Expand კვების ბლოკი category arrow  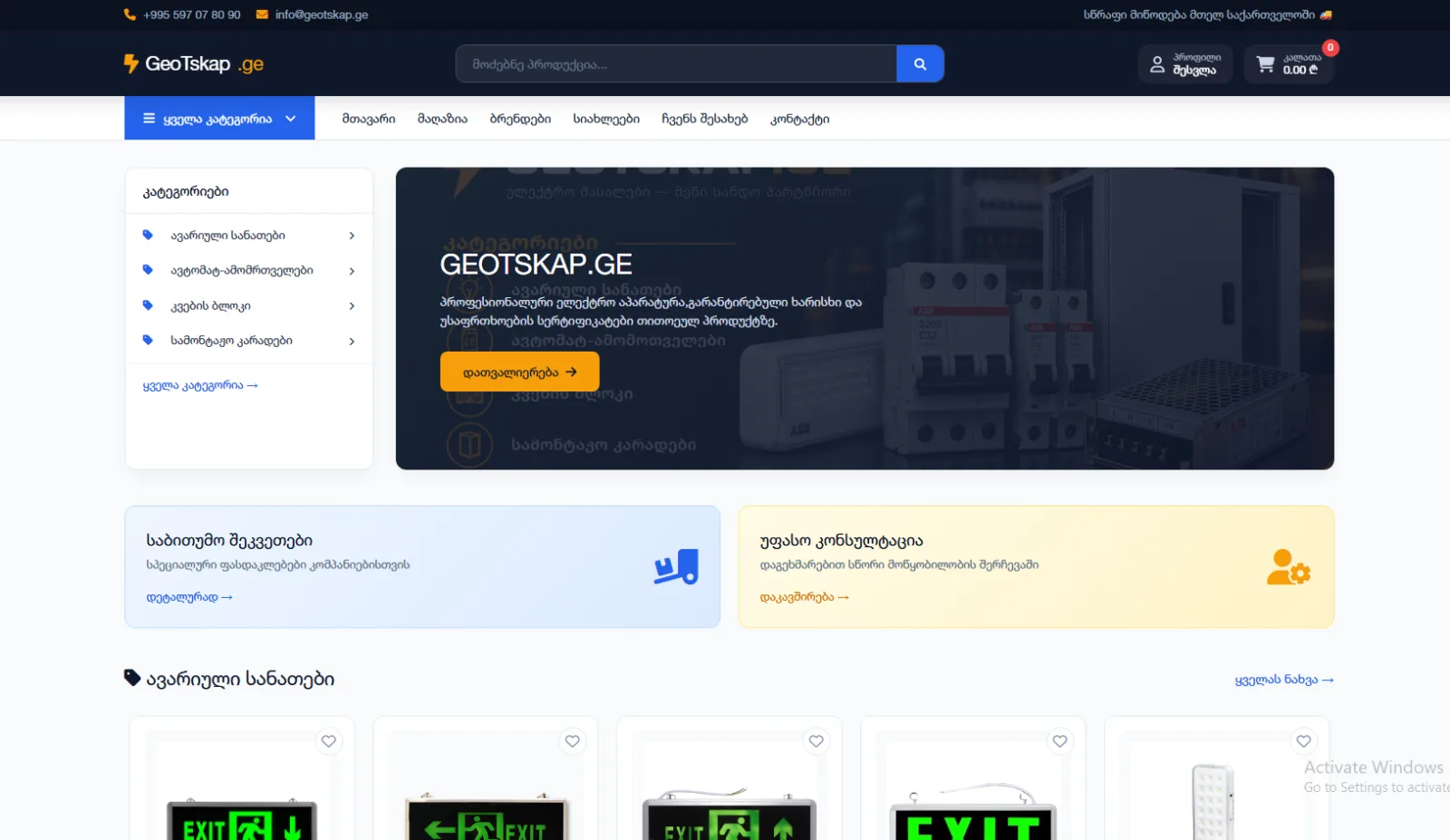(x=352, y=306)
